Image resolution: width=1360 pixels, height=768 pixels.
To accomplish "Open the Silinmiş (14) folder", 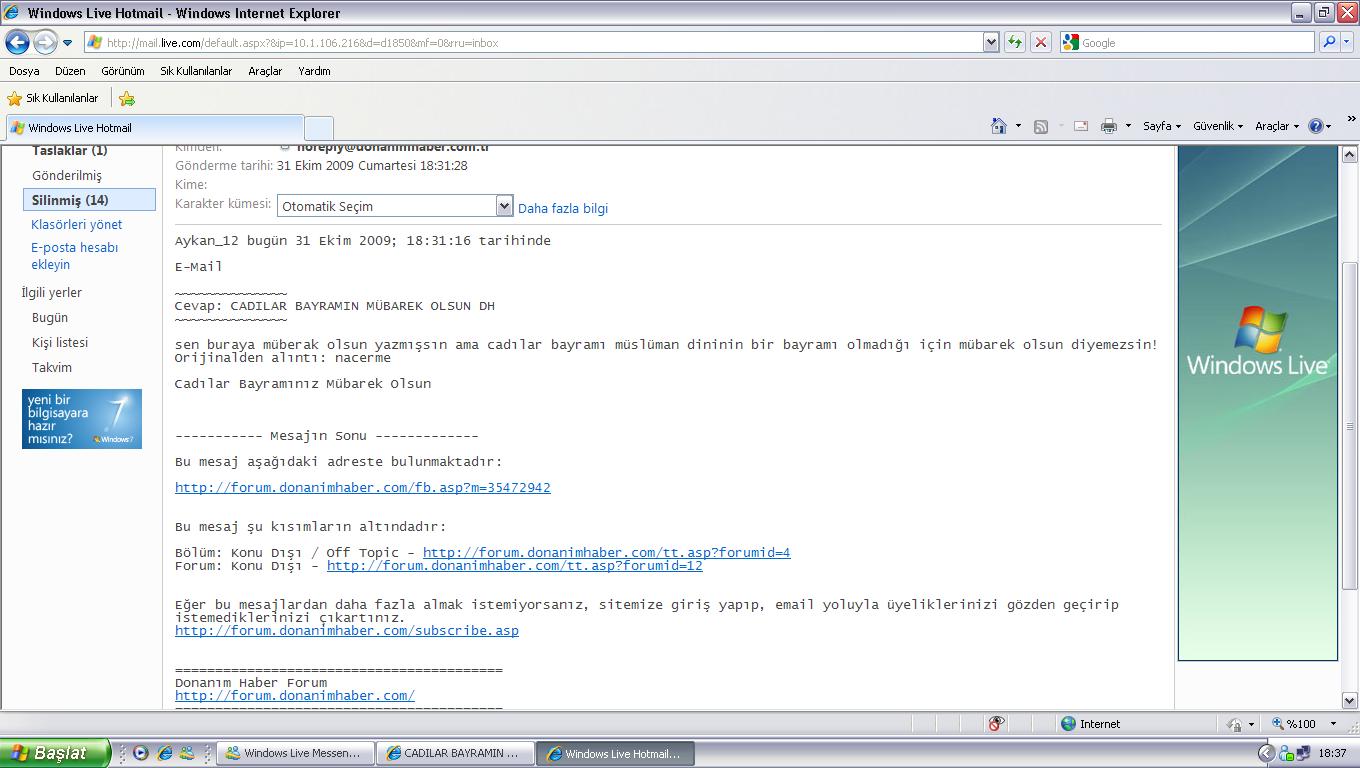I will point(70,200).
